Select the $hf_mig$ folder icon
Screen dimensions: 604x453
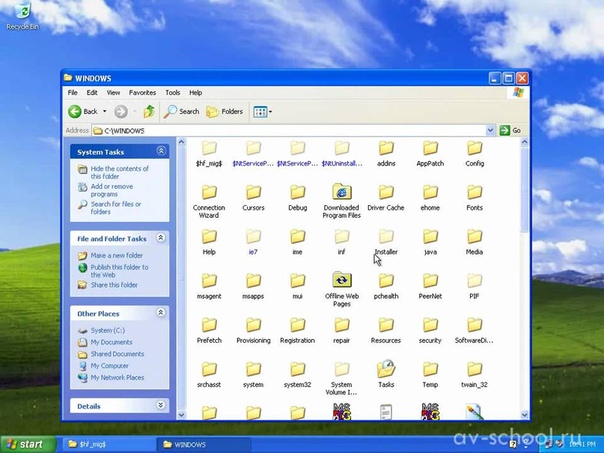pyautogui.click(x=209, y=148)
